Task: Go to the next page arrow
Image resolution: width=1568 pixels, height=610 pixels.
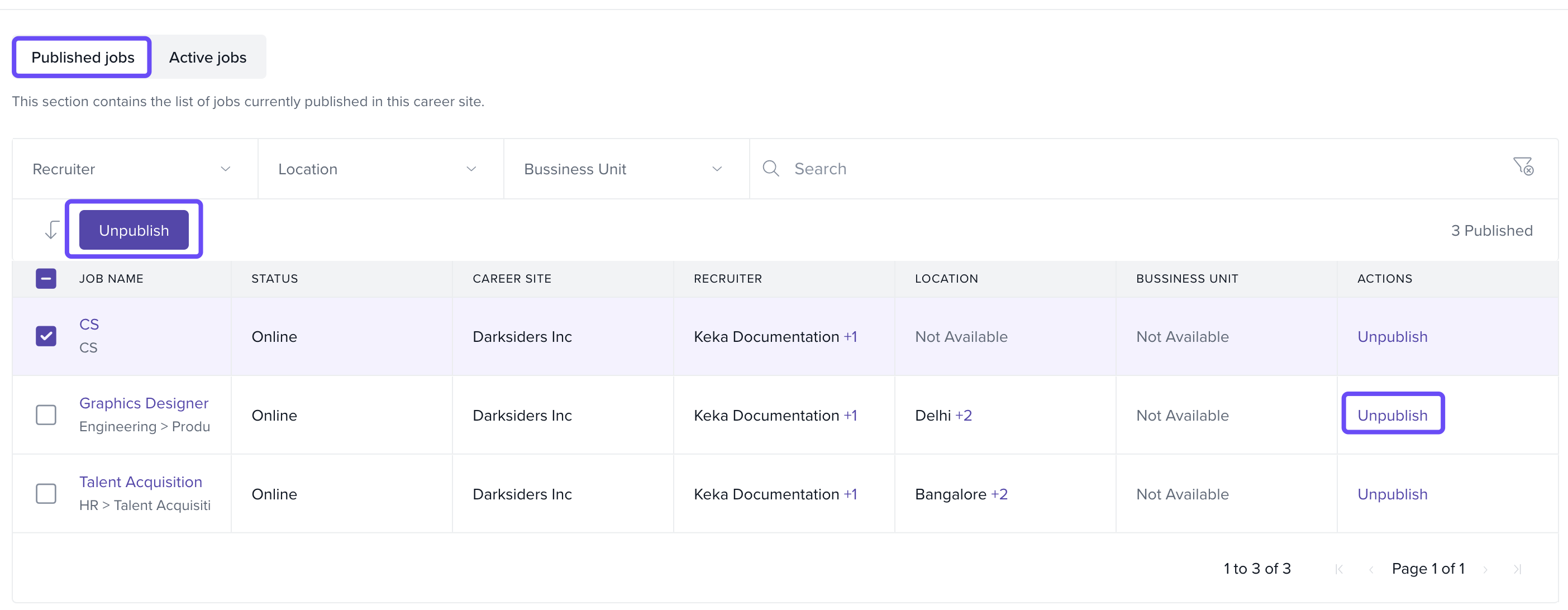Action: point(1485,569)
